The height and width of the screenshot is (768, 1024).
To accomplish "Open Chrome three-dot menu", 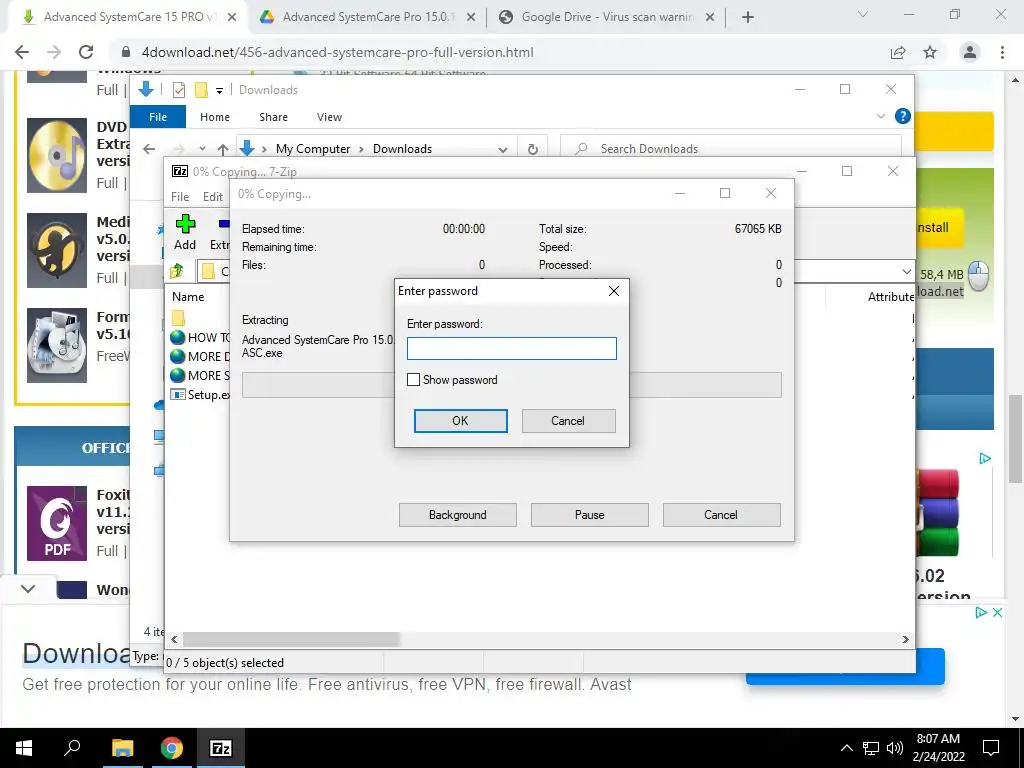I will point(1002,52).
